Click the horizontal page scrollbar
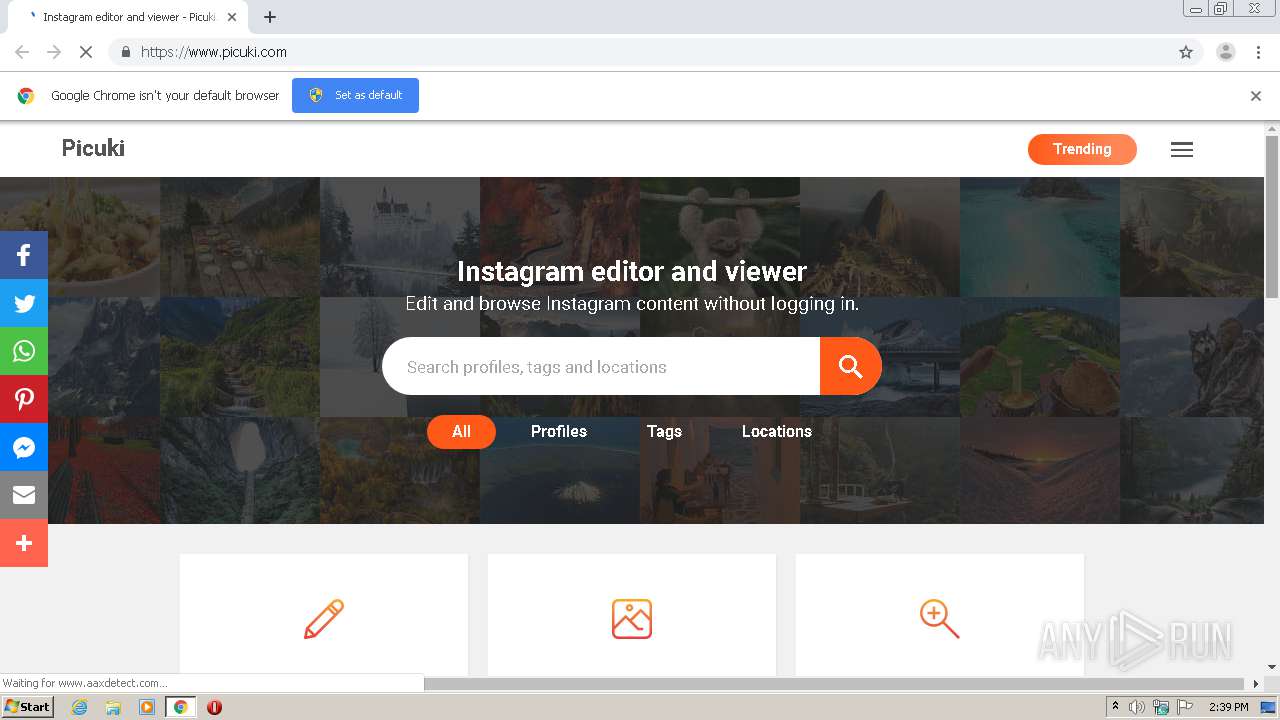1280x720 pixels. pos(835,684)
